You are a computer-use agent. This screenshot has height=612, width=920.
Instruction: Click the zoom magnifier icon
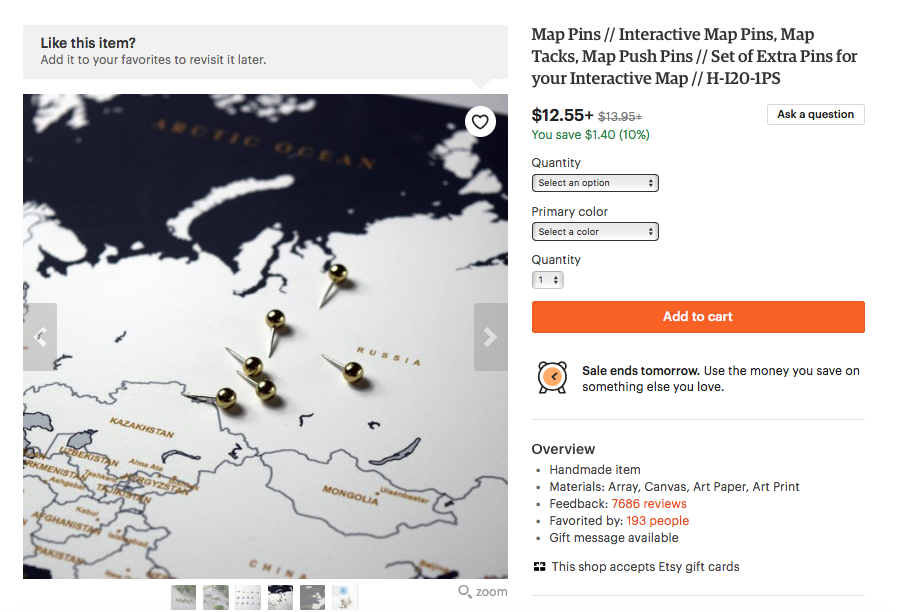[x=465, y=591]
